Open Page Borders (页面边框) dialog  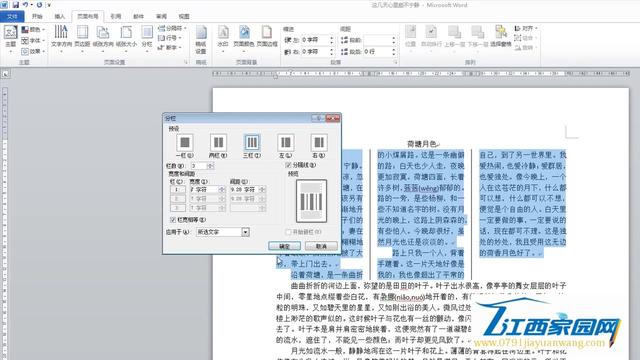point(267,37)
